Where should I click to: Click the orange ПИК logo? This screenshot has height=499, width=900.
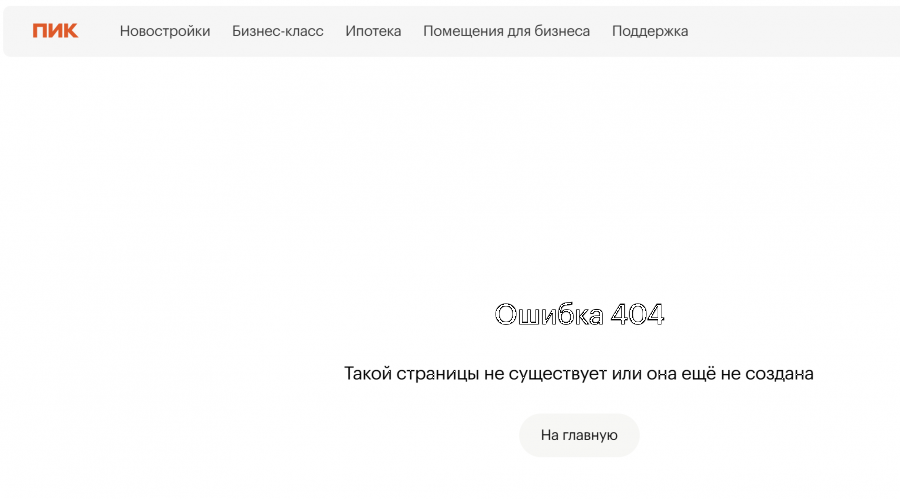pyautogui.click(x=55, y=31)
